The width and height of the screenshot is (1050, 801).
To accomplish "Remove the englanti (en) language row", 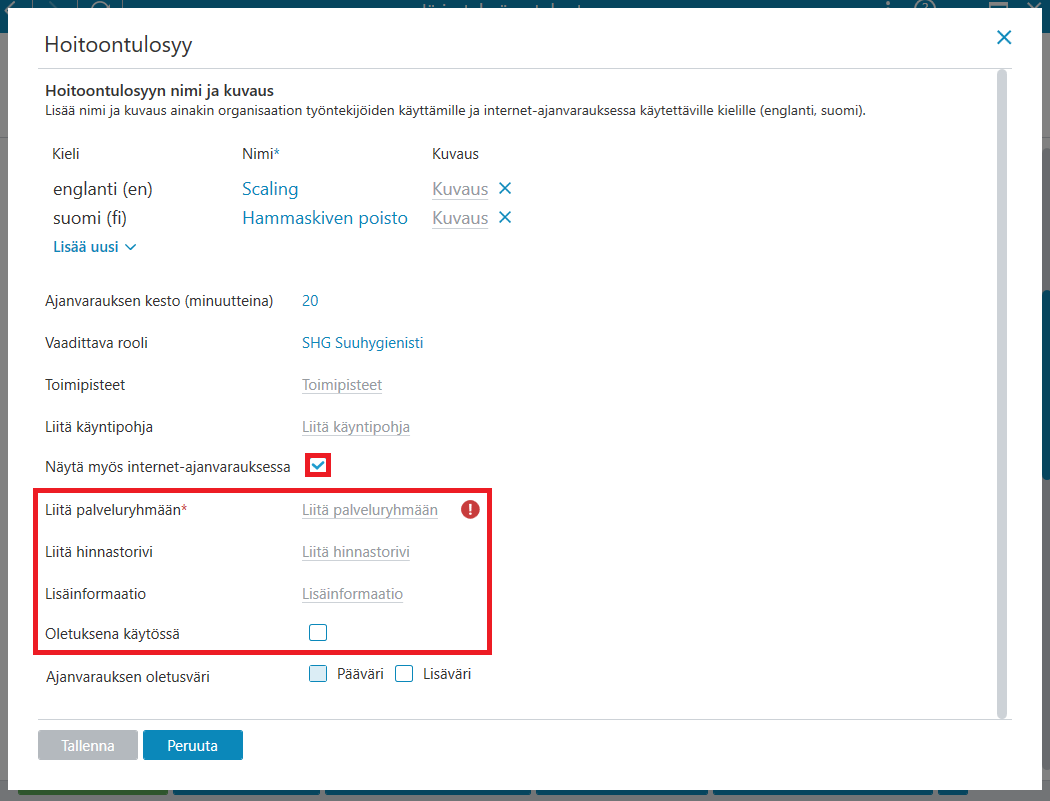I will [505, 189].
